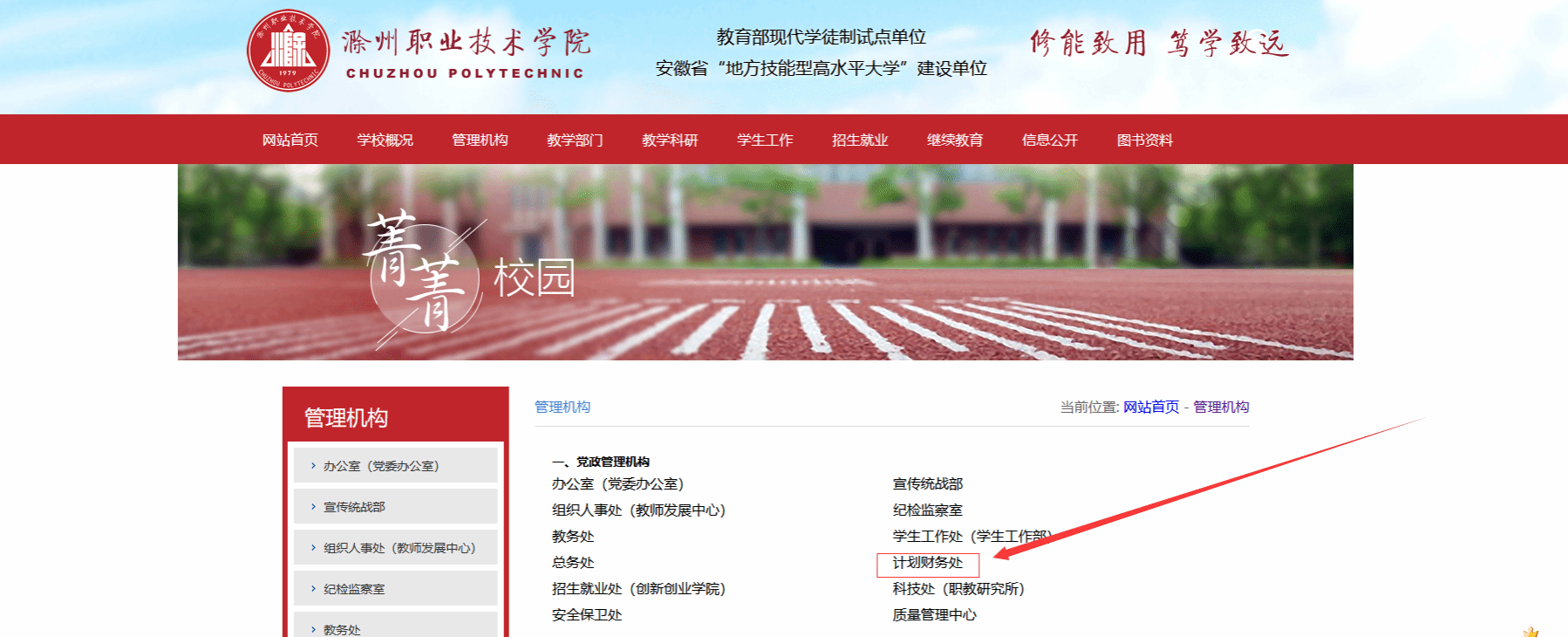The height and width of the screenshot is (637, 1568).
Task: Open the 学校概况 navigation menu
Action: [x=385, y=140]
